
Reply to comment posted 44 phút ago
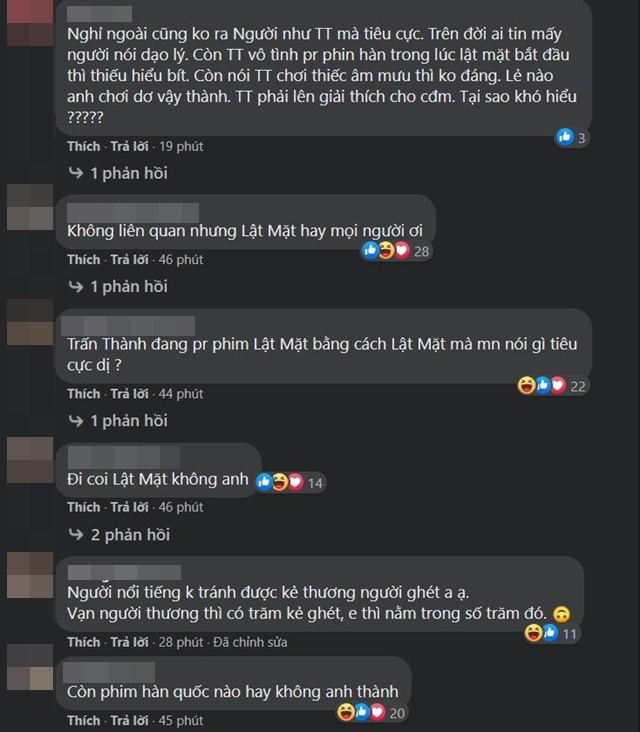pos(129,394)
